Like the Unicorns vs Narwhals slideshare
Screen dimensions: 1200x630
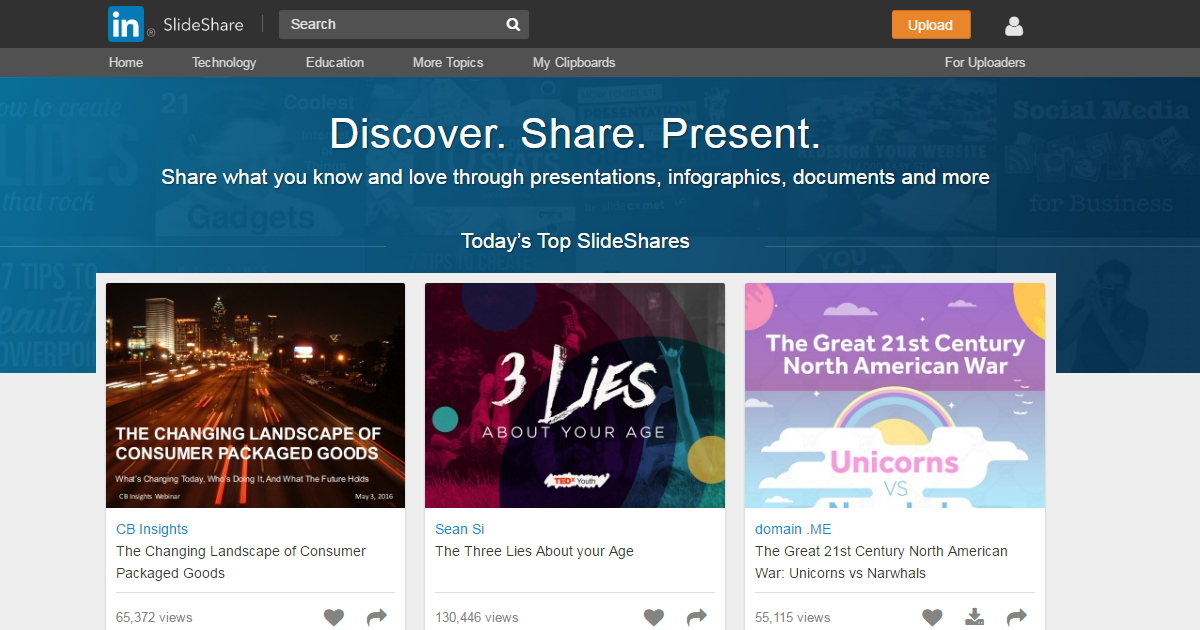tap(932, 618)
